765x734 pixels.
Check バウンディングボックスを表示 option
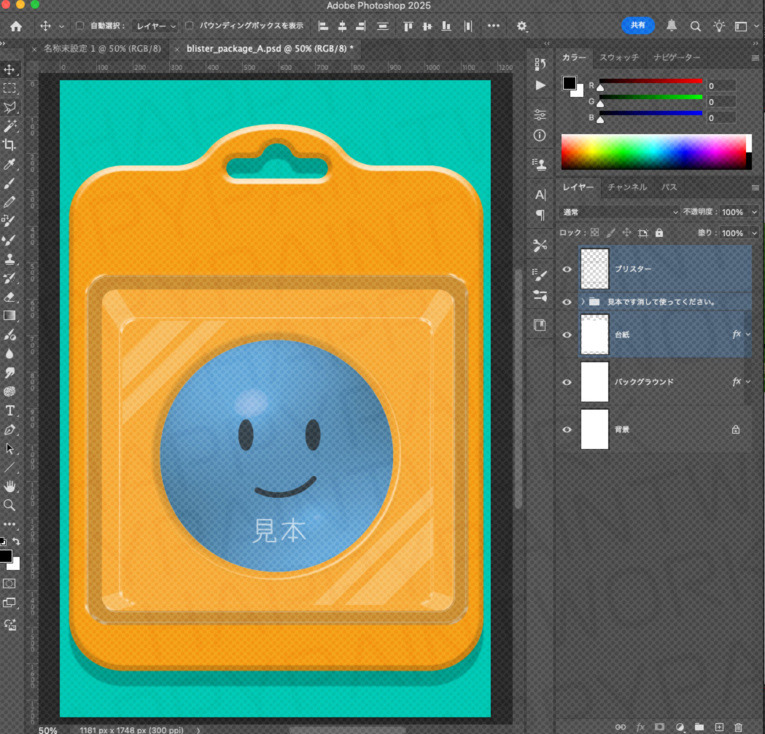click(190, 26)
